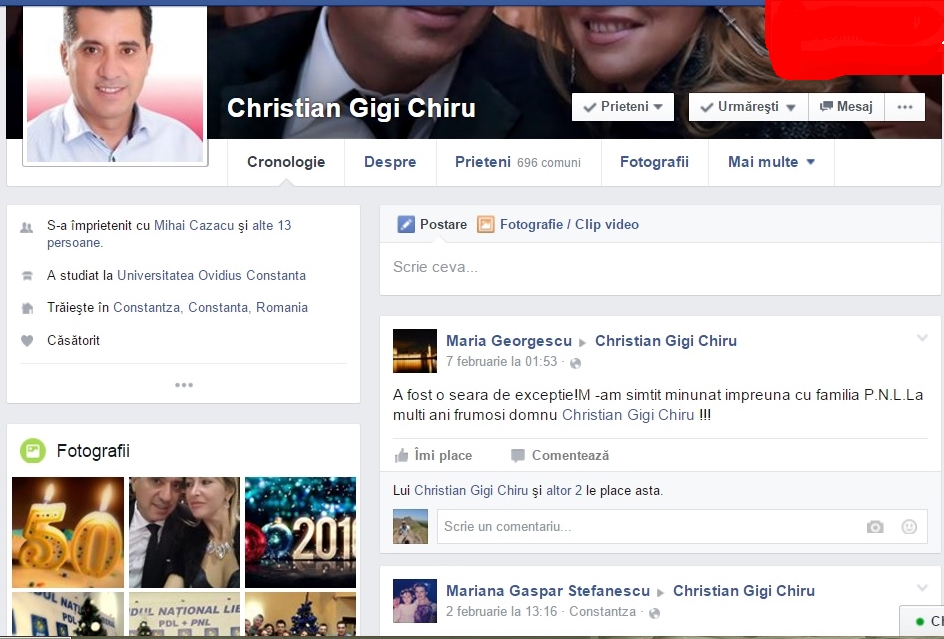Open the Prieteni friends dropdown button
This screenshot has height=639, width=944.
coord(623,107)
